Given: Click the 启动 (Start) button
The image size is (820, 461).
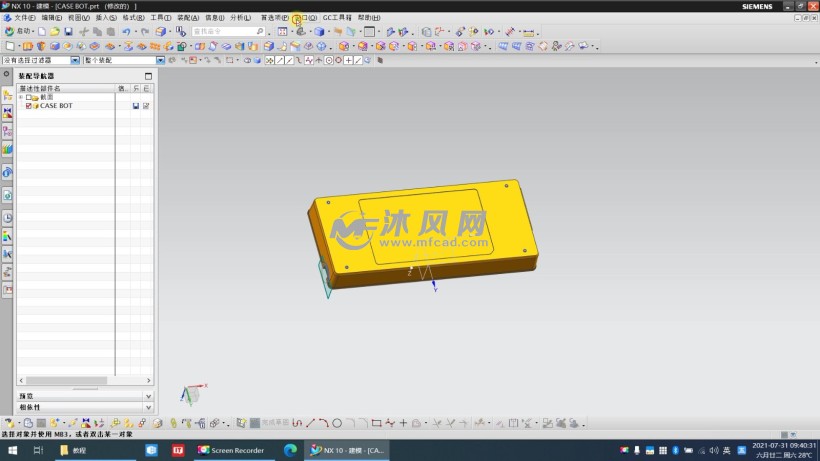Looking at the screenshot, I should click(19, 31).
